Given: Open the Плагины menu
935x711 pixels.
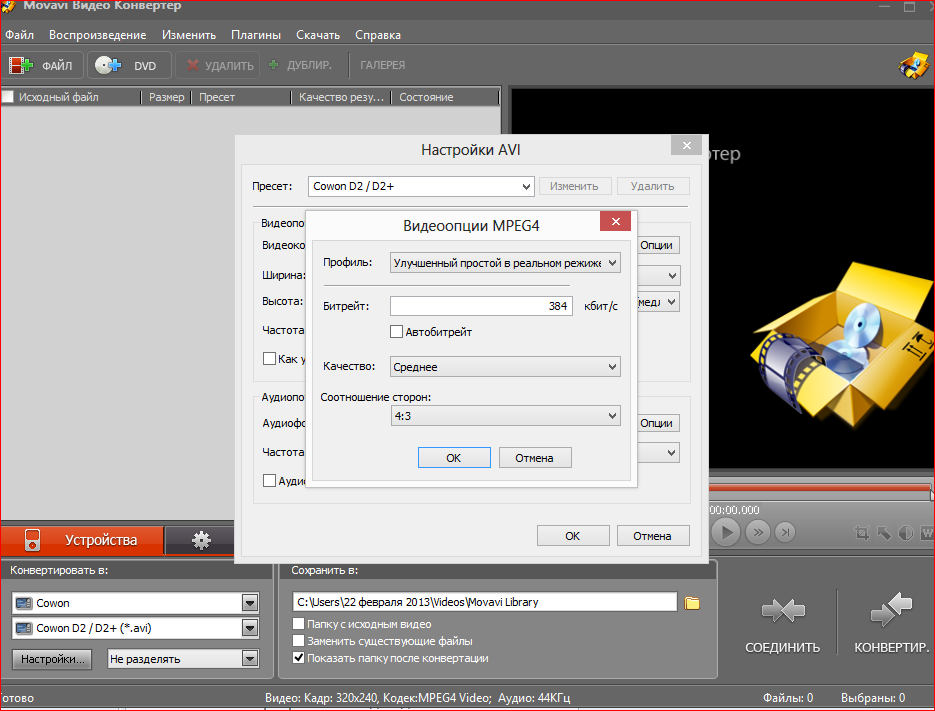Looking at the screenshot, I should 256,35.
